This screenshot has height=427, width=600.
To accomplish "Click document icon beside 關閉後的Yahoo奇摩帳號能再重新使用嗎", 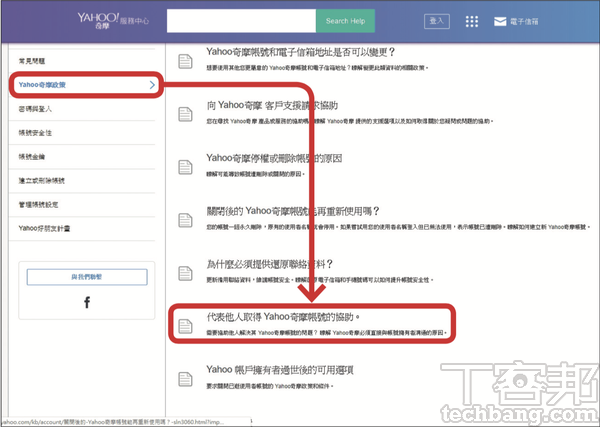I will pos(185,220).
